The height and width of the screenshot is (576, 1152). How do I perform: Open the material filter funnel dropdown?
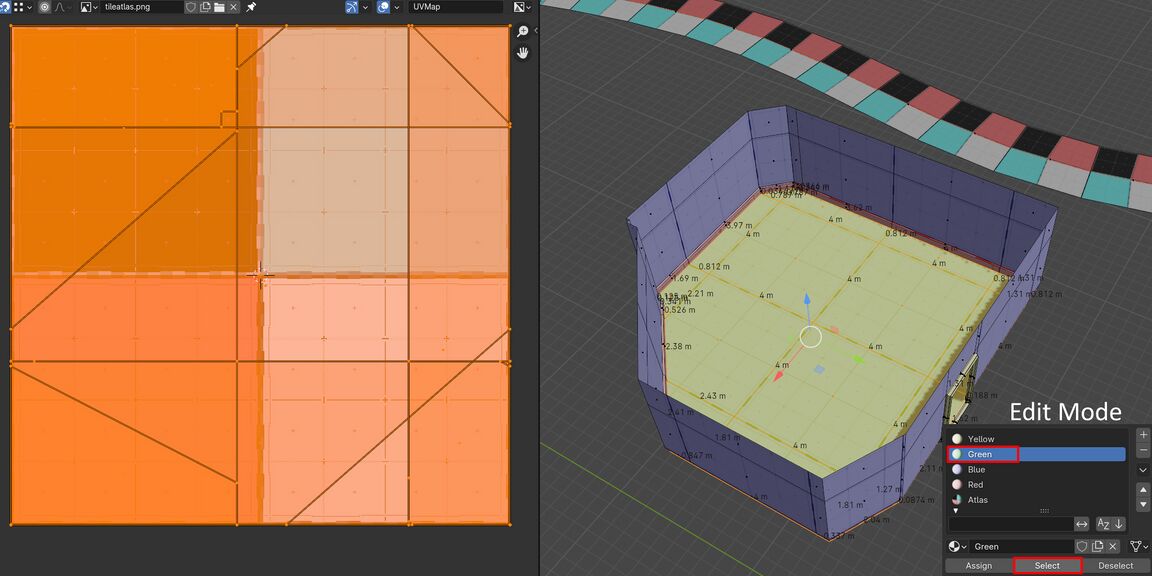[x=1136, y=547]
